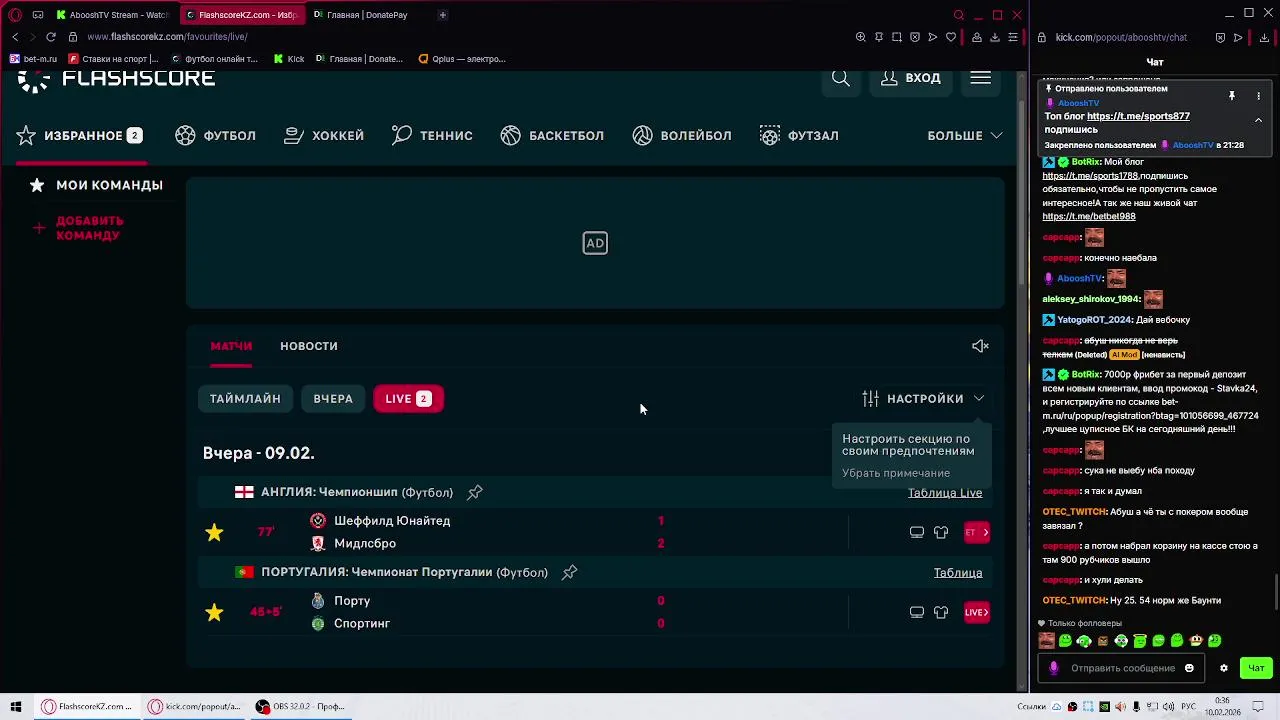Expand the БОЛЬШЕ sports dropdown
Image resolution: width=1280 pixels, height=720 pixels.
[965, 135]
